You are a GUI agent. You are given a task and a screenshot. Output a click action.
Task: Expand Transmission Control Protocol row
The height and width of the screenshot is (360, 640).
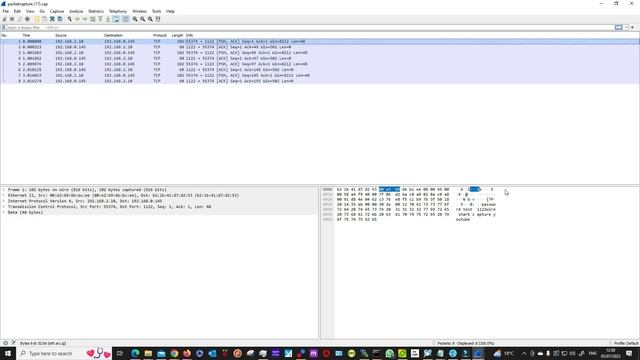4,207
